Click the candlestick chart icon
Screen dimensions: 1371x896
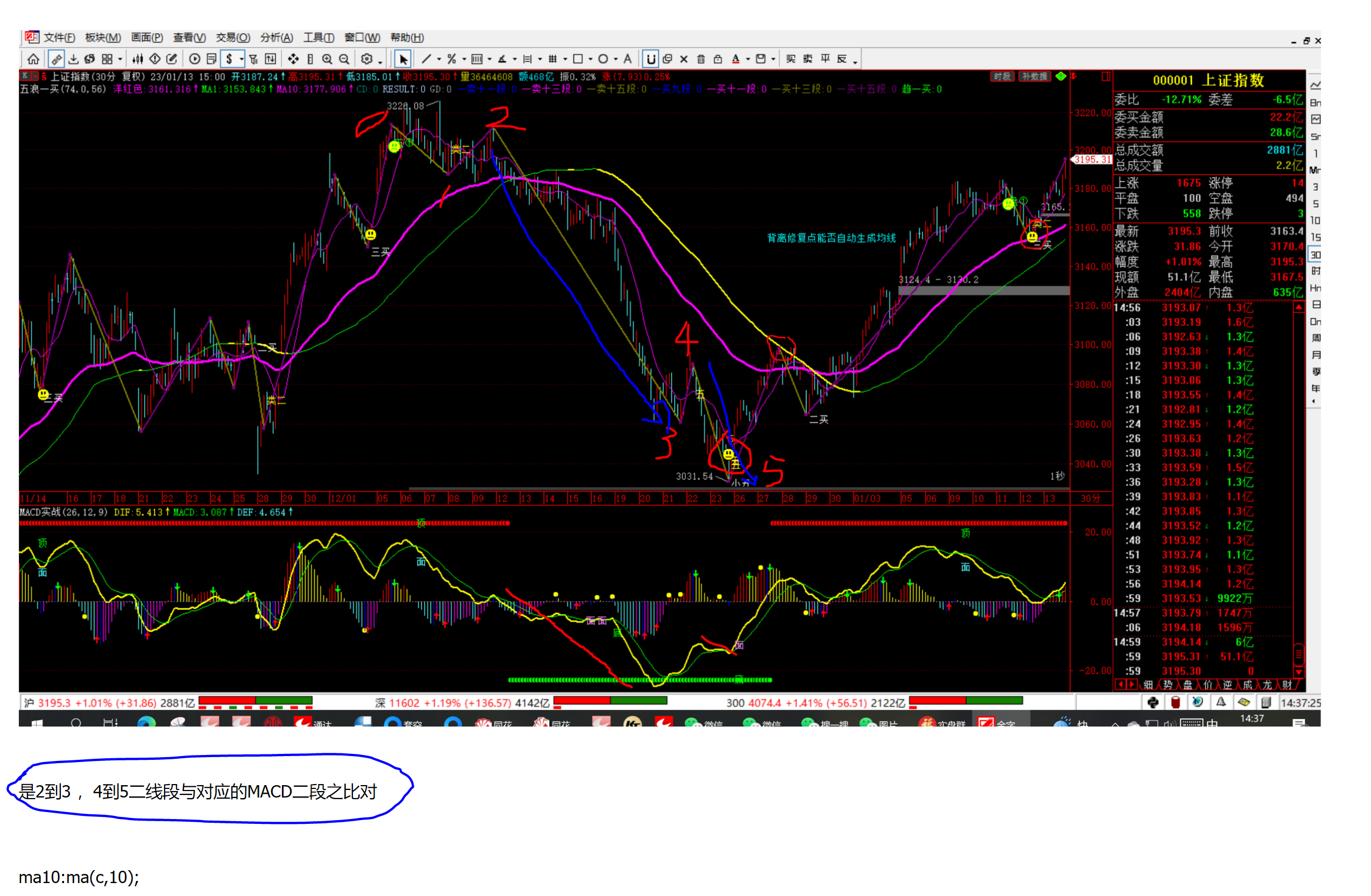(138, 59)
